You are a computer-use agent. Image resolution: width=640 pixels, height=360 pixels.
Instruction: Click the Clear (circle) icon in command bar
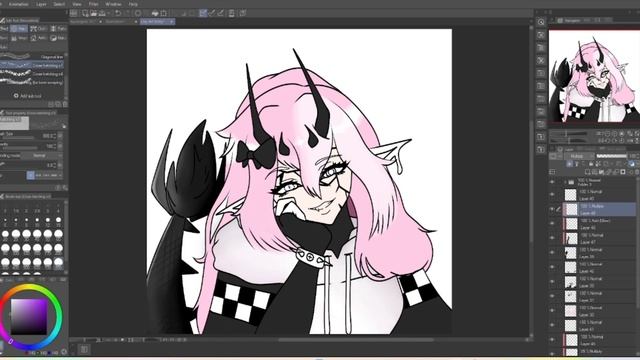138,13
